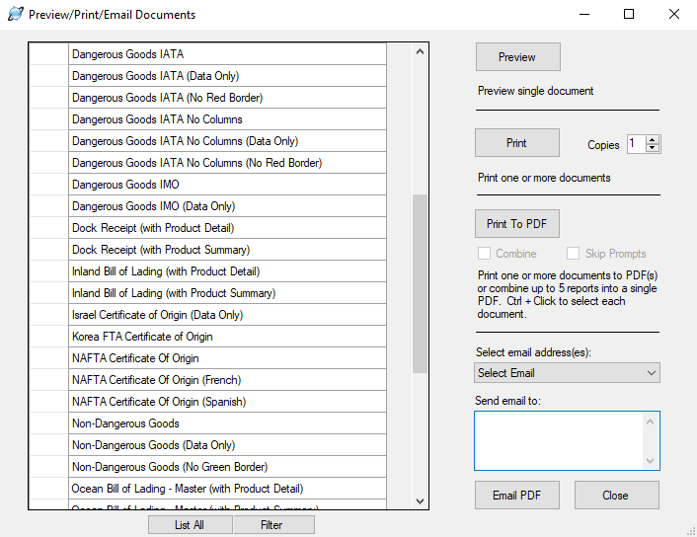This screenshot has width=697, height=537.
Task: Select Israel Certificate of Origin (Data Only)
Action: (x=228, y=315)
